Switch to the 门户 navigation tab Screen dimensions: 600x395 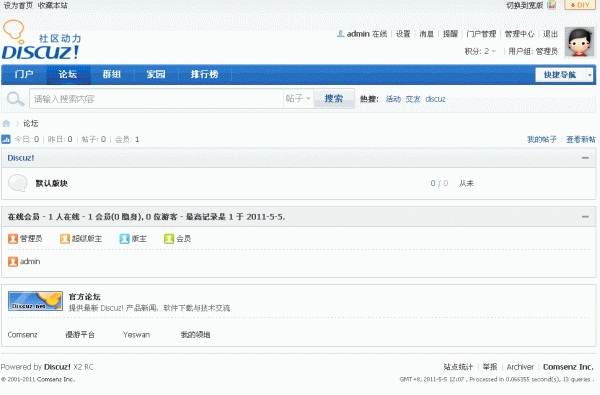[x=24, y=74]
